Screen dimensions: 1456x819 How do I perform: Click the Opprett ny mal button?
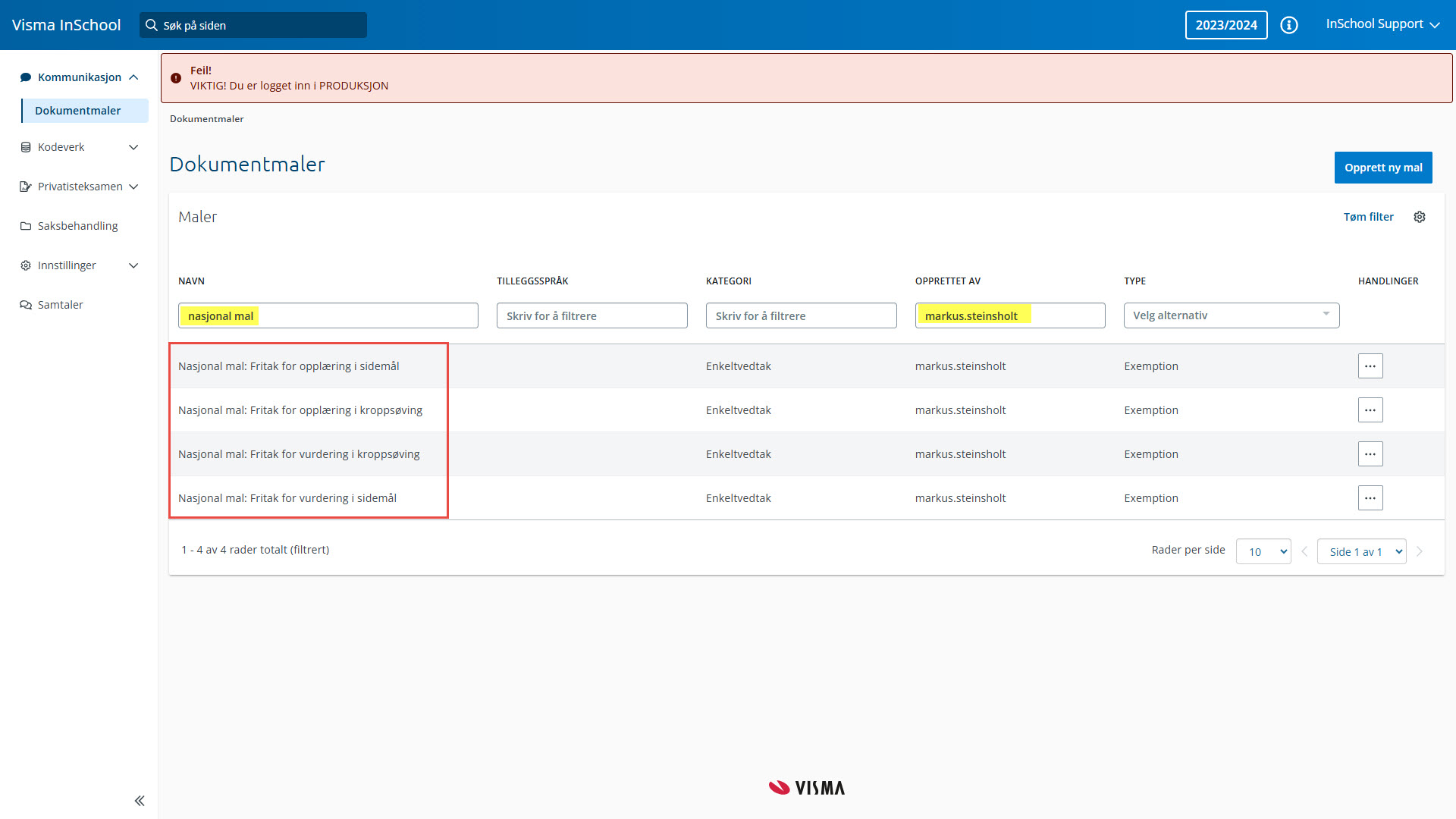(1382, 168)
